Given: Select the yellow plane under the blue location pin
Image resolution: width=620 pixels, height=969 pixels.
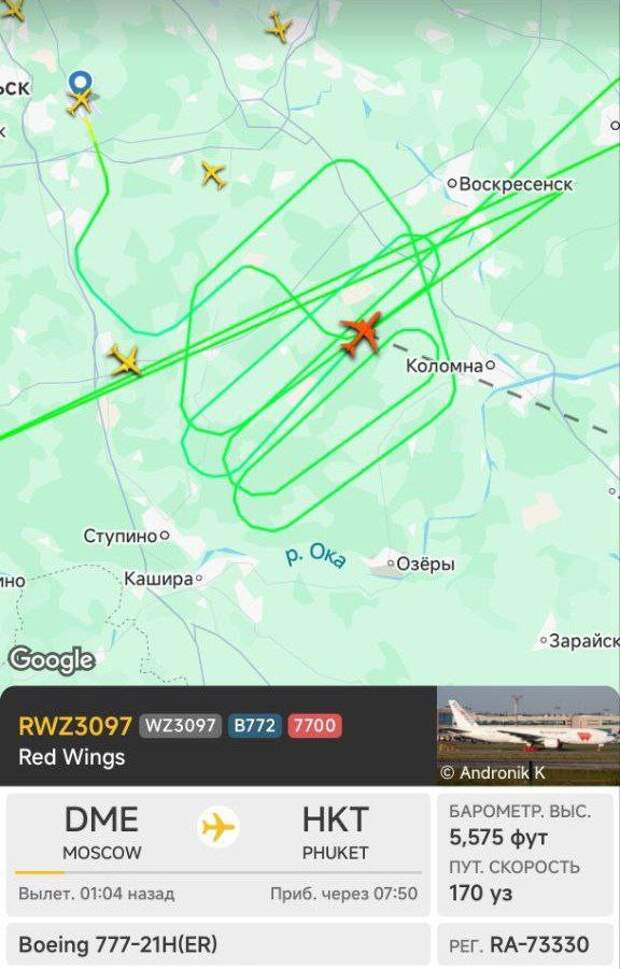Looking at the screenshot, I should coord(80,102).
